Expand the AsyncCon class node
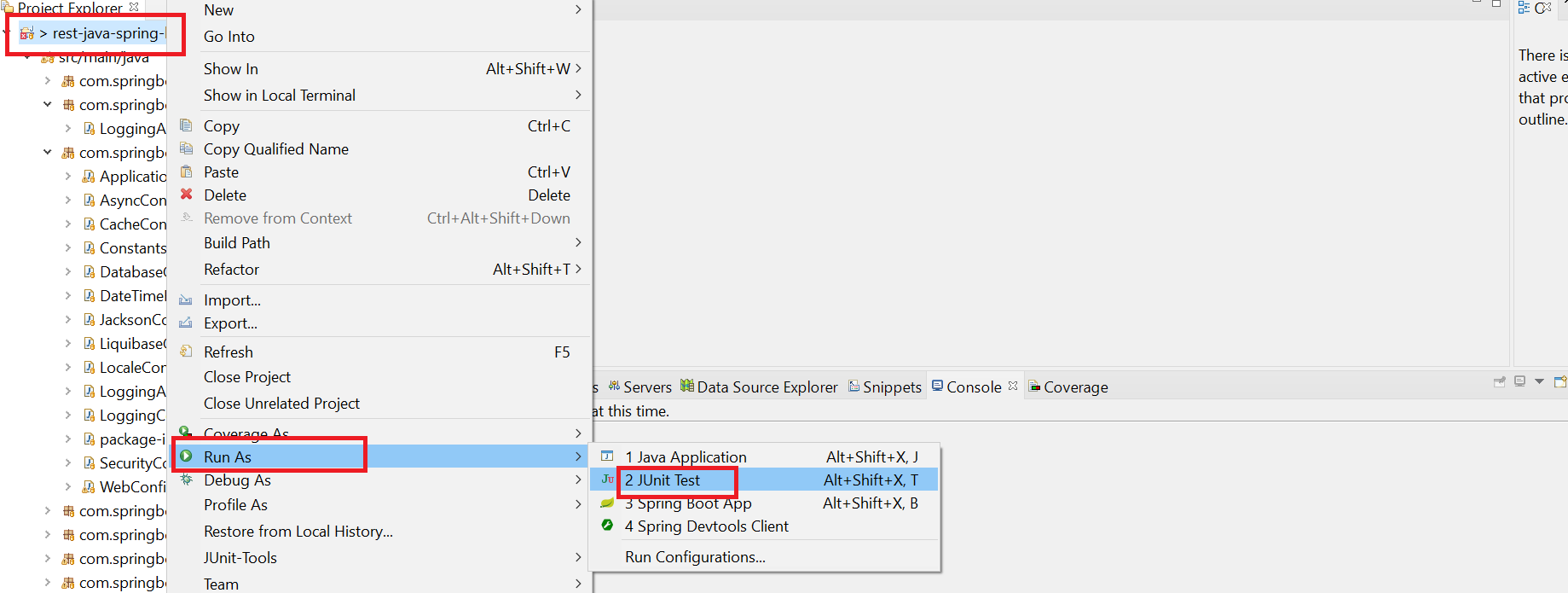1568x593 pixels. tap(69, 200)
